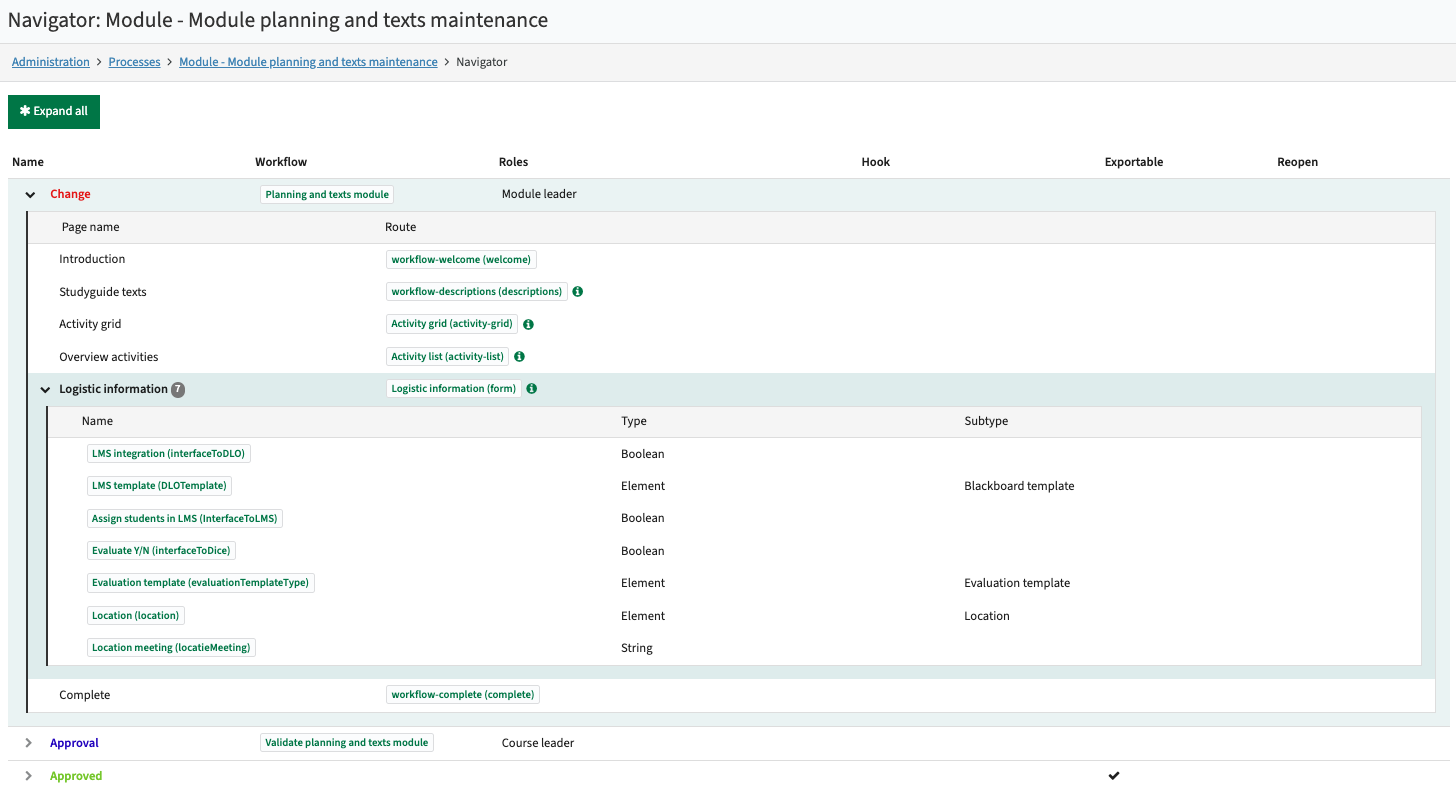The height and width of the screenshot is (797, 1456).
Task: Click the Approval status label
Action: [x=74, y=743]
